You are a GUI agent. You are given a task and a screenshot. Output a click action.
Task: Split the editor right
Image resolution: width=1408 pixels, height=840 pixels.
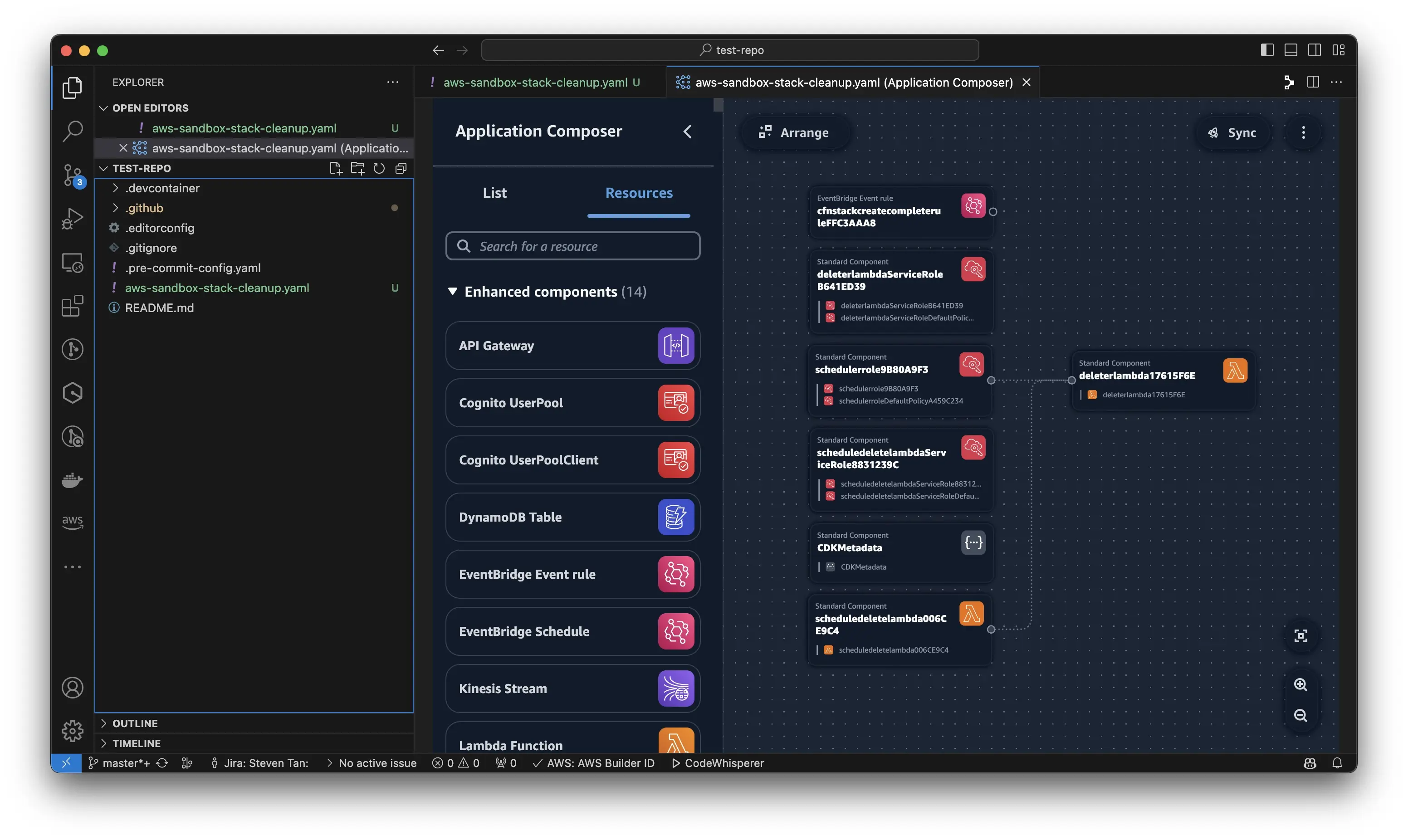[1313, 82]
